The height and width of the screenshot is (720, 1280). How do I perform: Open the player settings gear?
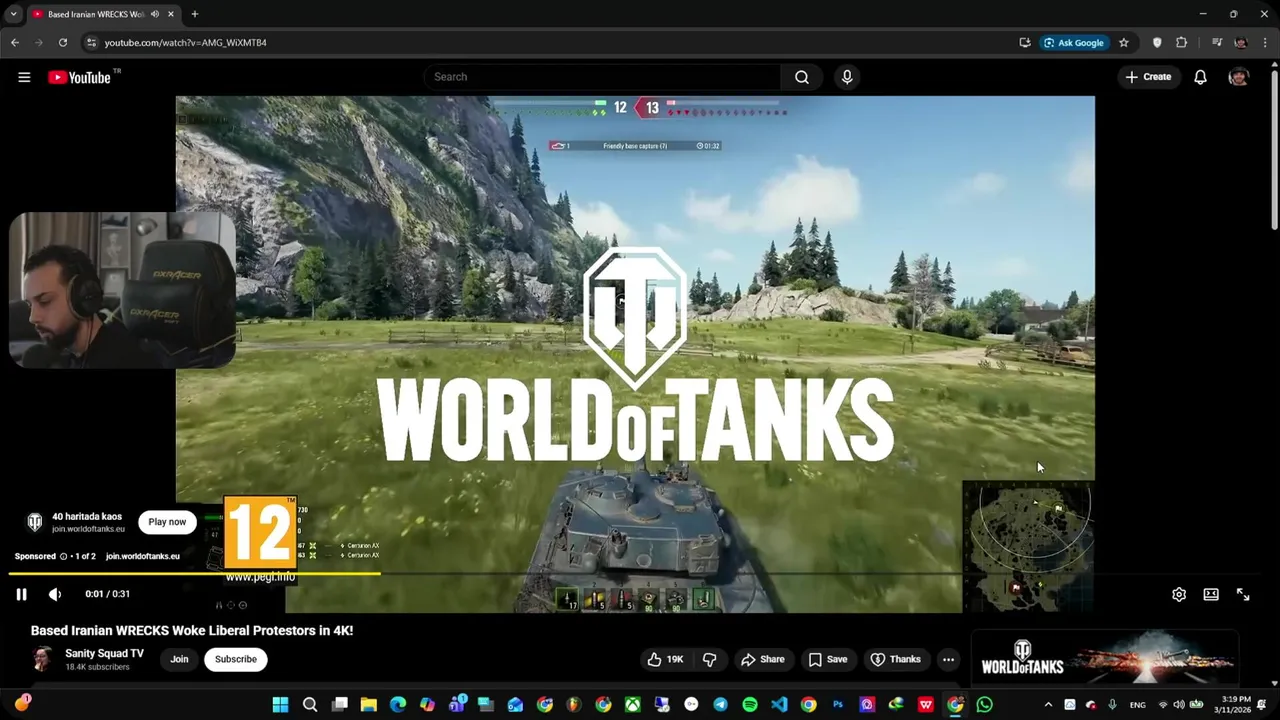click(x=1179, y=594)
